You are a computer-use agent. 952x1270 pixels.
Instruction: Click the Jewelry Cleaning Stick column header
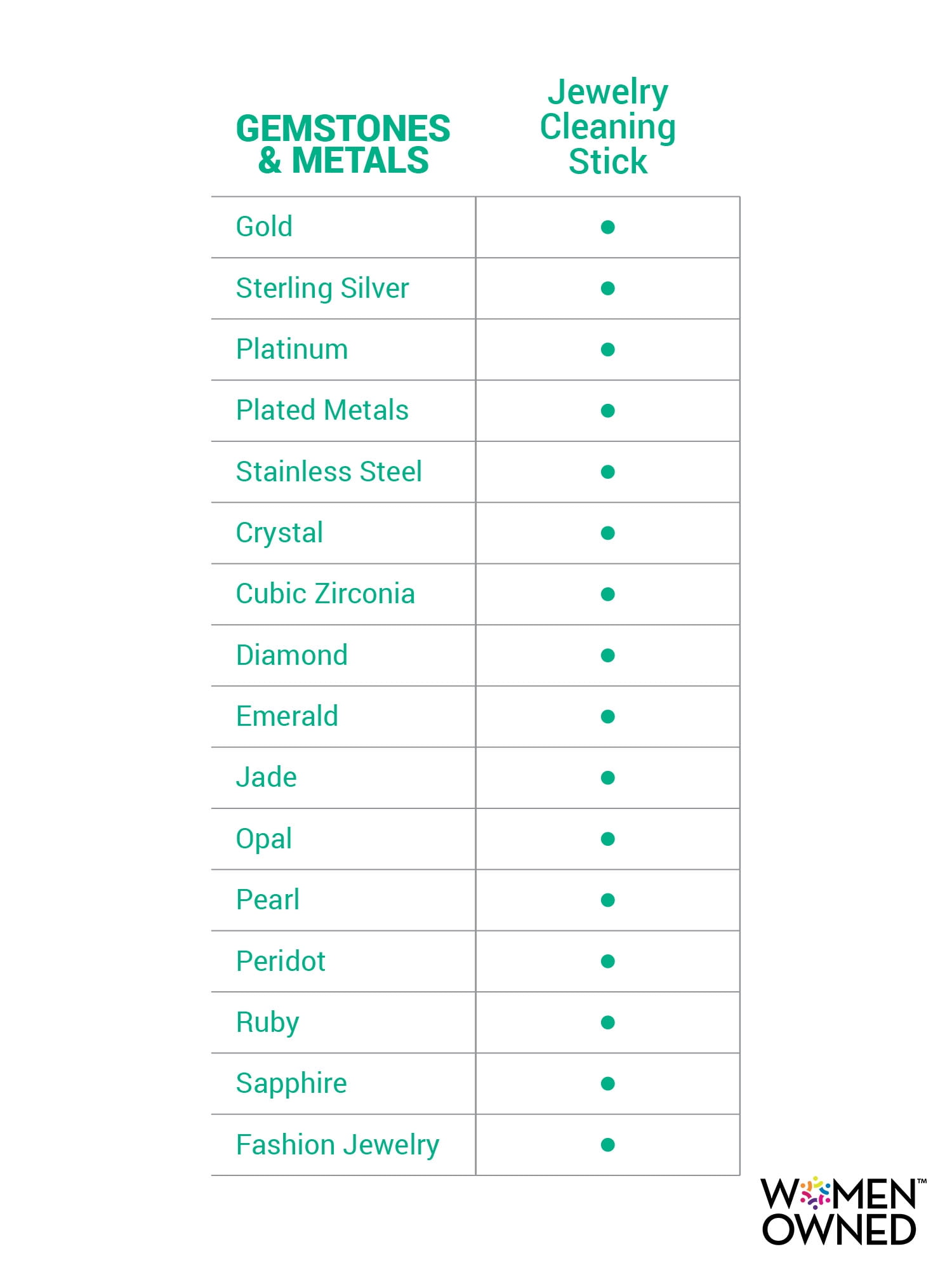607,126
